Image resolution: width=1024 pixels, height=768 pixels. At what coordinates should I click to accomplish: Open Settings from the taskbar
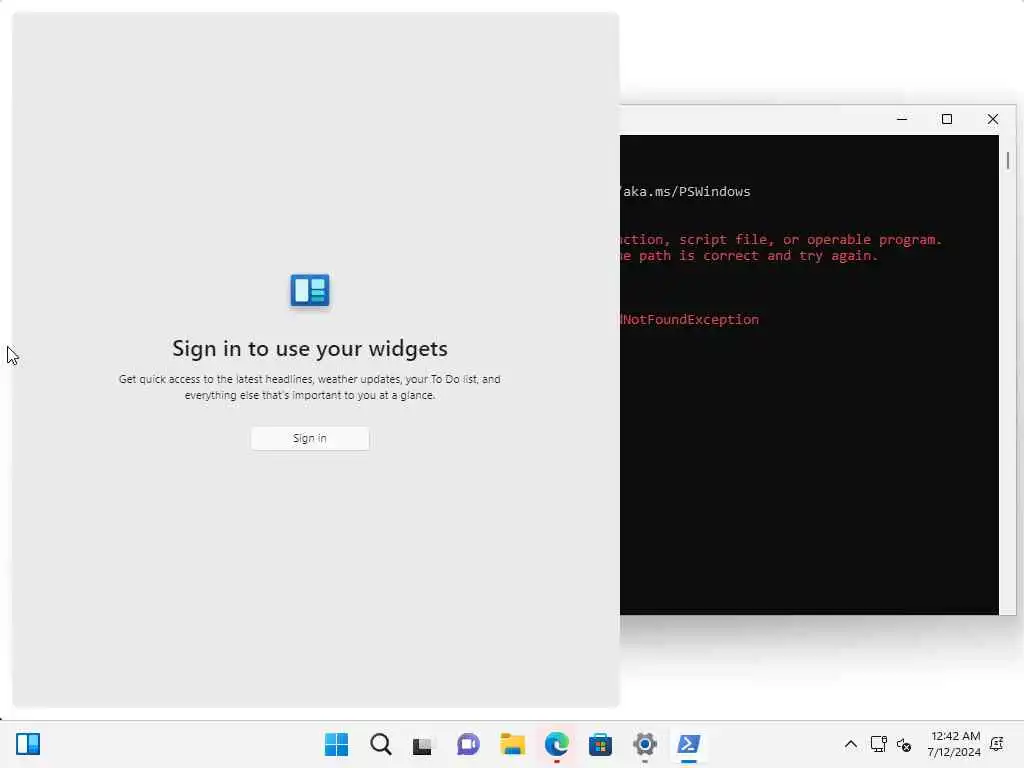point(645,744)
